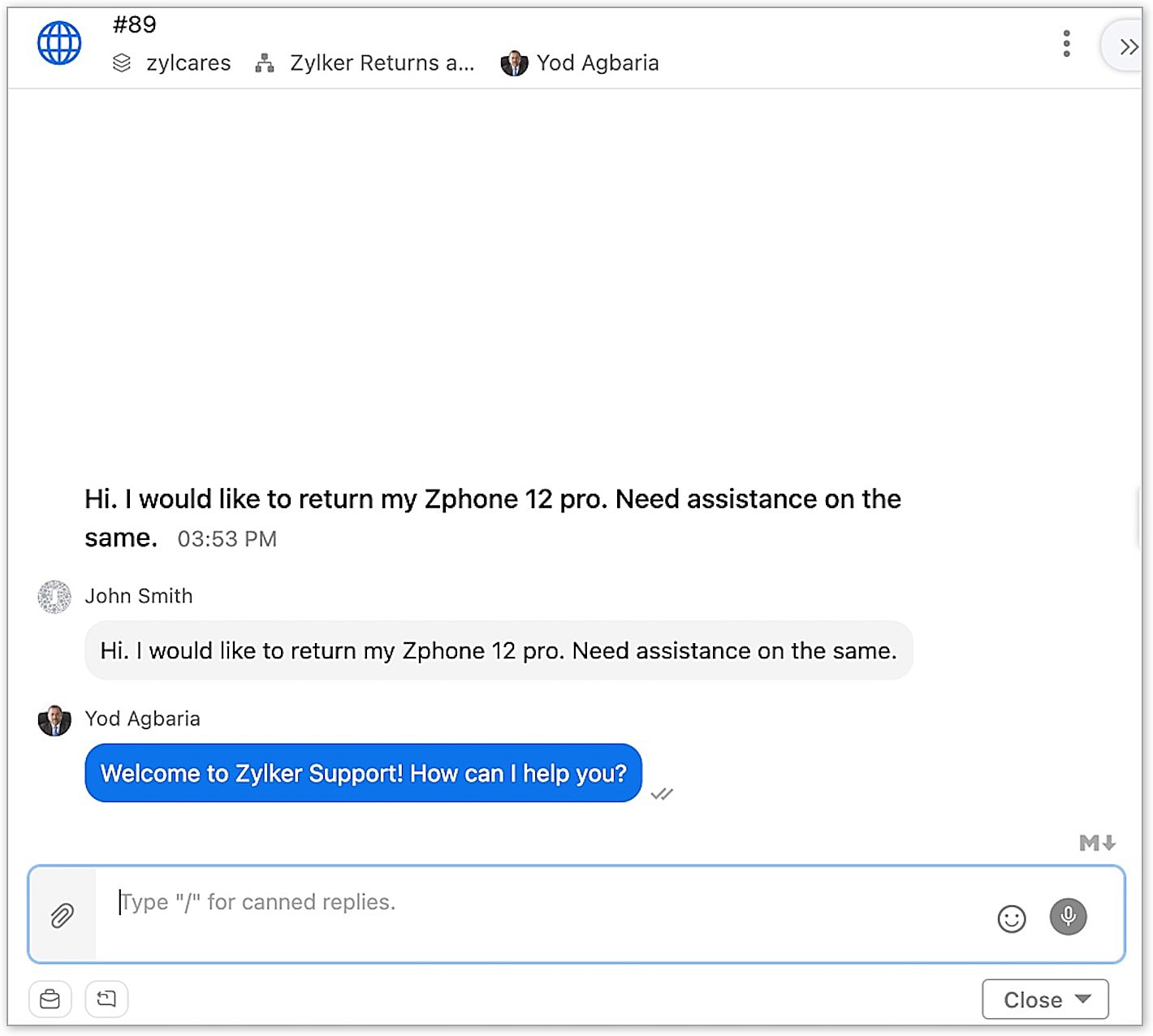Screen dimensions: 1153x1036
Task: Open the three-dot more options menu
Action: 1066,43
